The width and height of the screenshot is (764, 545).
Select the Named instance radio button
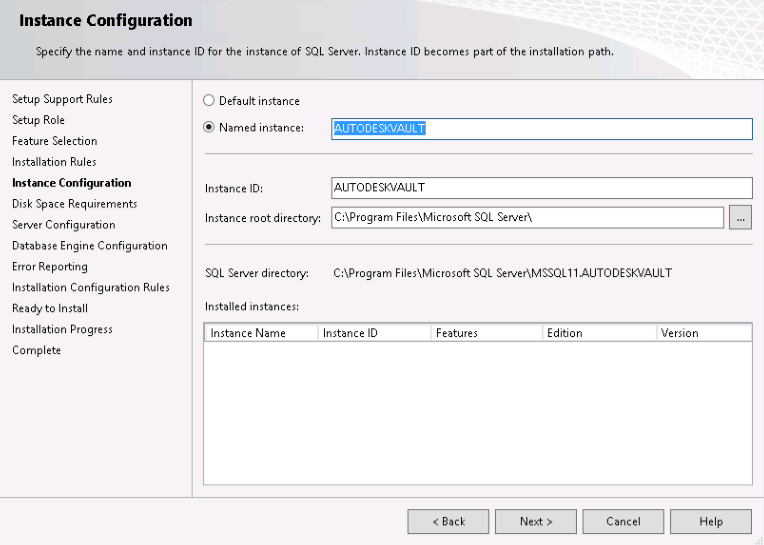click(209, 127)
